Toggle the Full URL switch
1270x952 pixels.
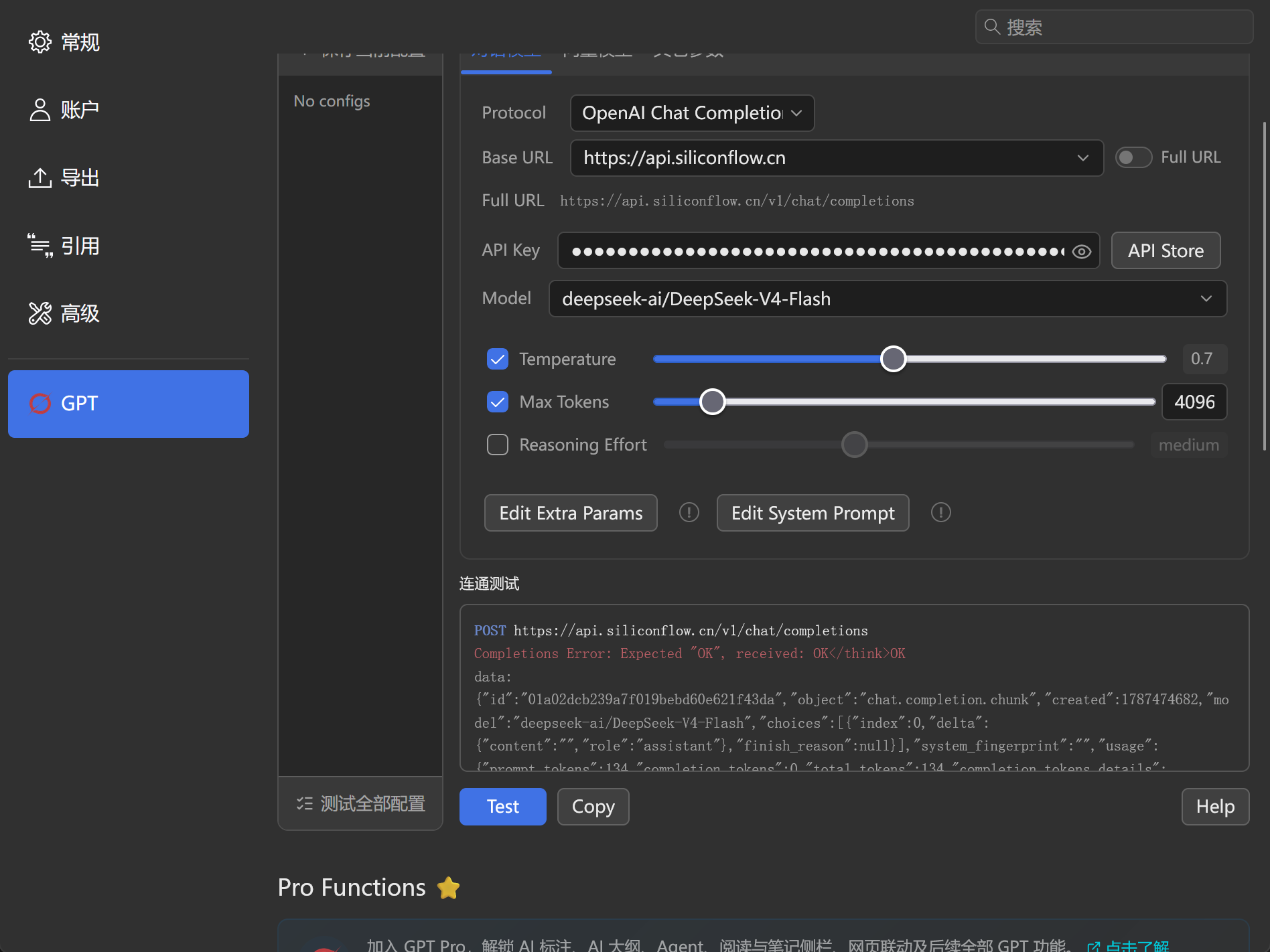click(x=1133, y=157)
